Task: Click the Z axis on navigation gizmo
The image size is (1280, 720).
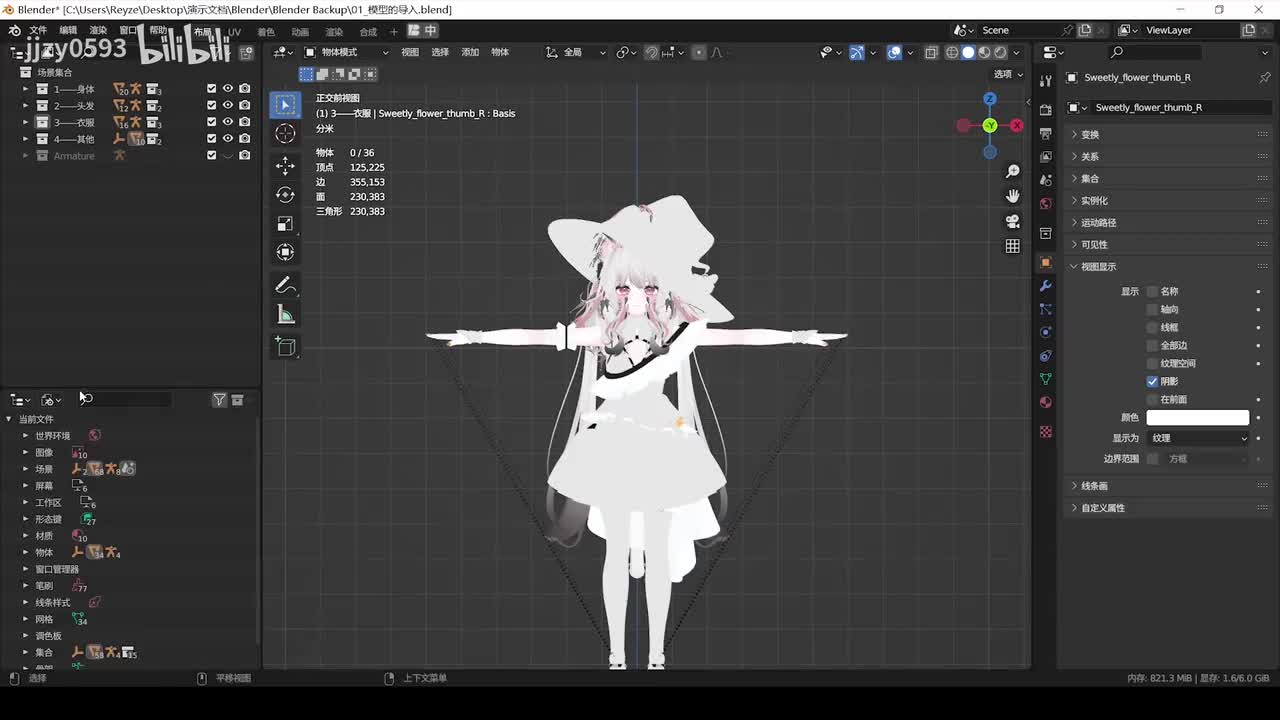Action: tap(989, 99)
